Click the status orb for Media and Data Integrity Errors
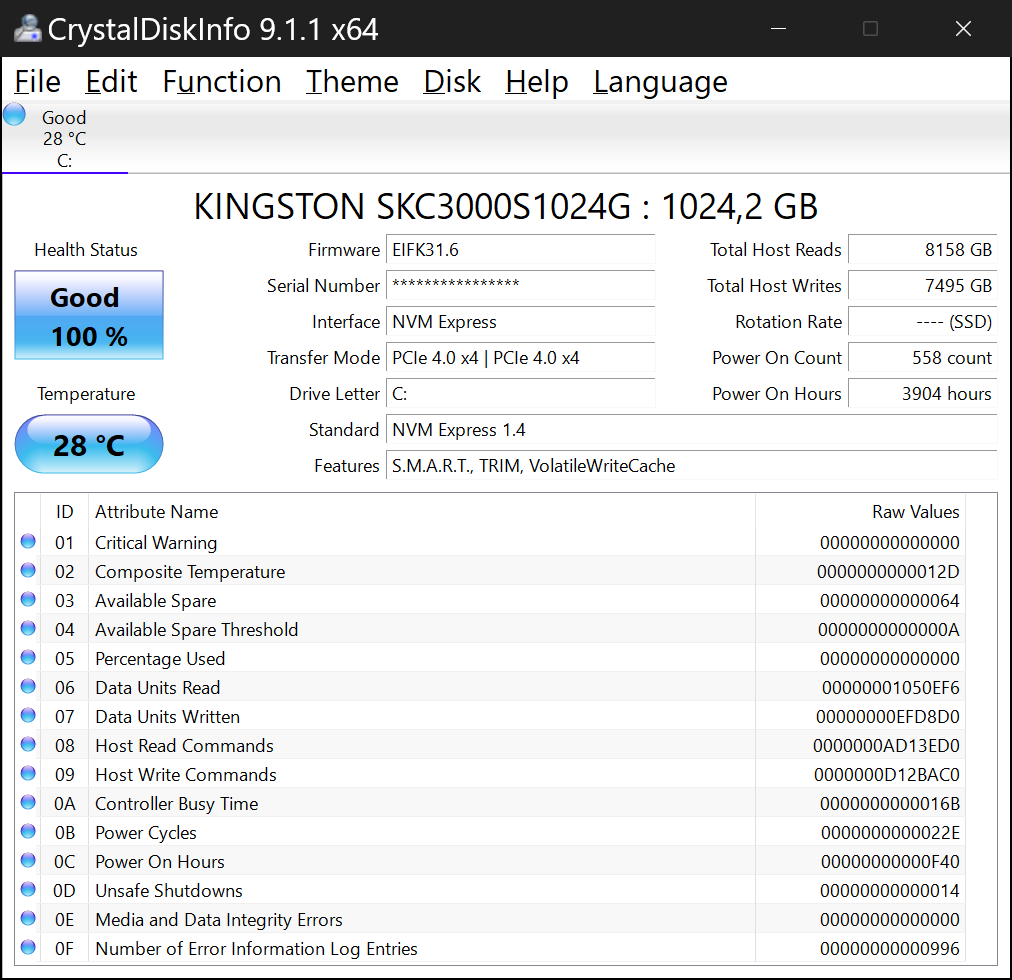The width and height of the screenshot is (1012, 980). [28, 919]
